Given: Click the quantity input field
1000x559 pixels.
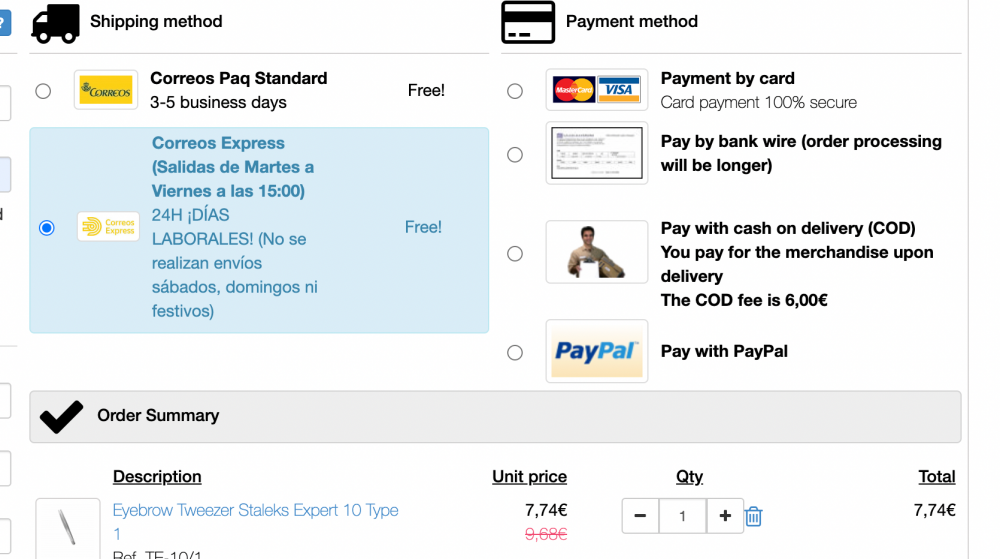Looking at the screenshot, I should 682,516.
